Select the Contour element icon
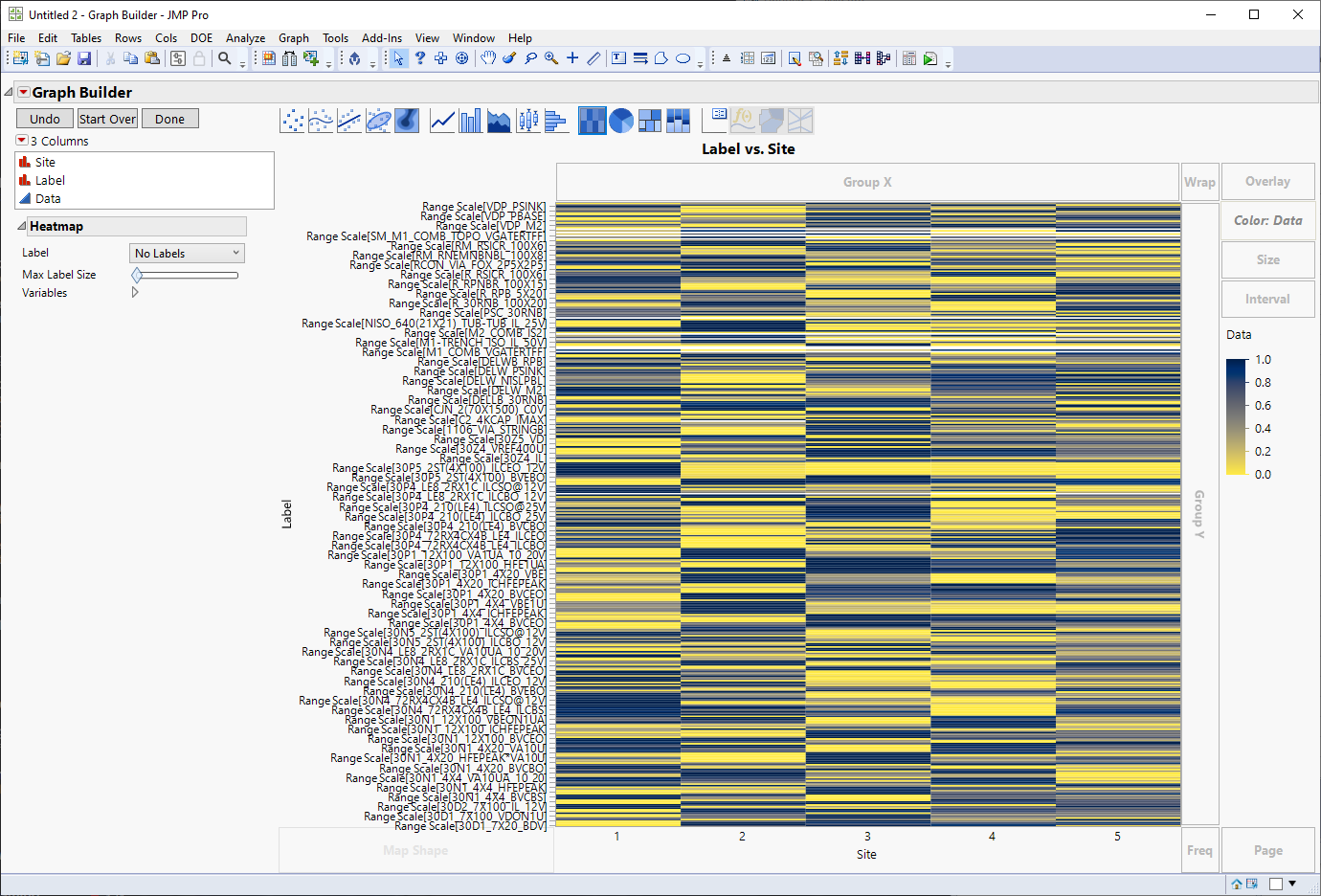This screenshot has height=896, width=1321. pyautogui.click(x=407, y=120)
